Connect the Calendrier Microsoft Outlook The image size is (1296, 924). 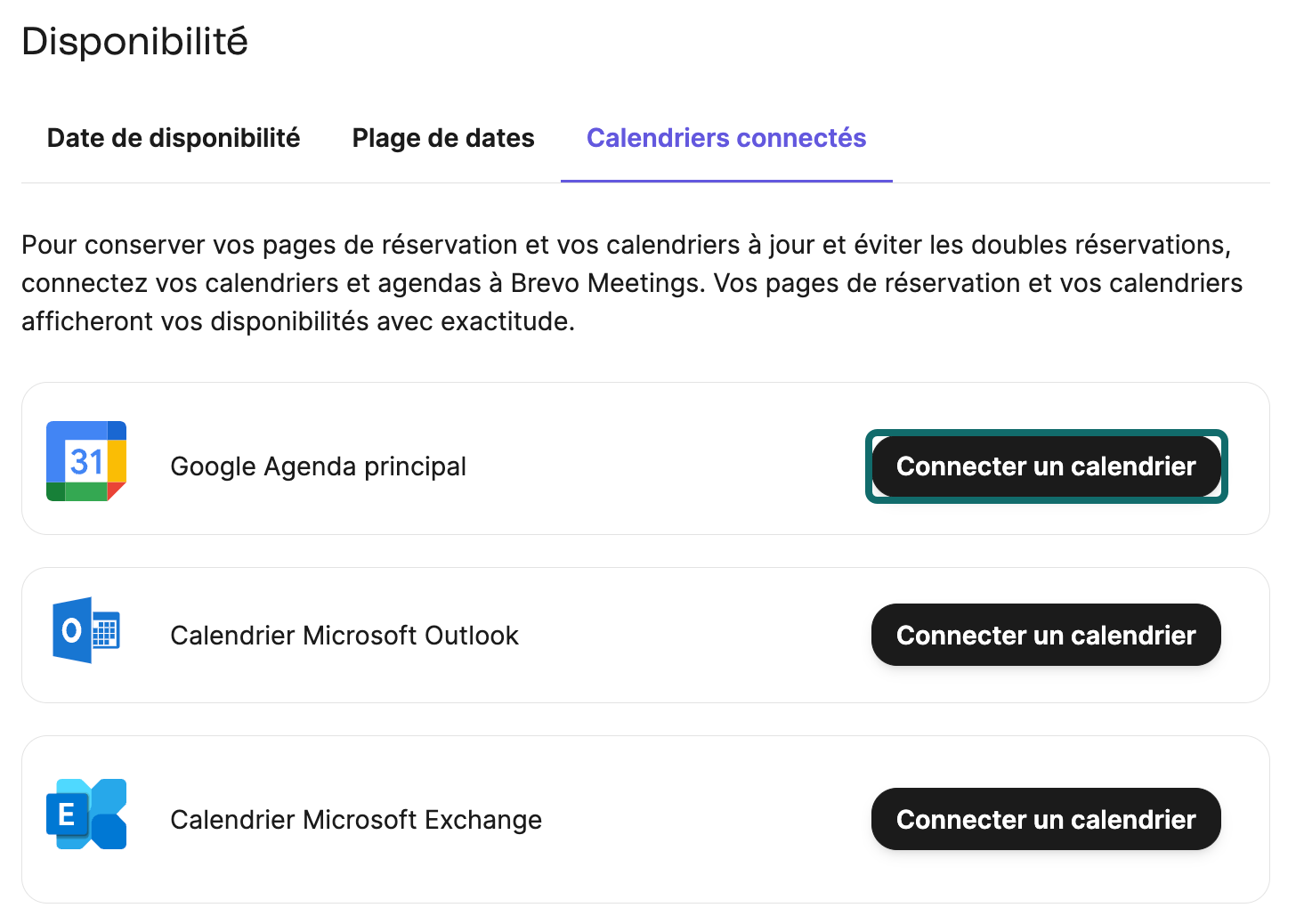(x=1046, y=635)
